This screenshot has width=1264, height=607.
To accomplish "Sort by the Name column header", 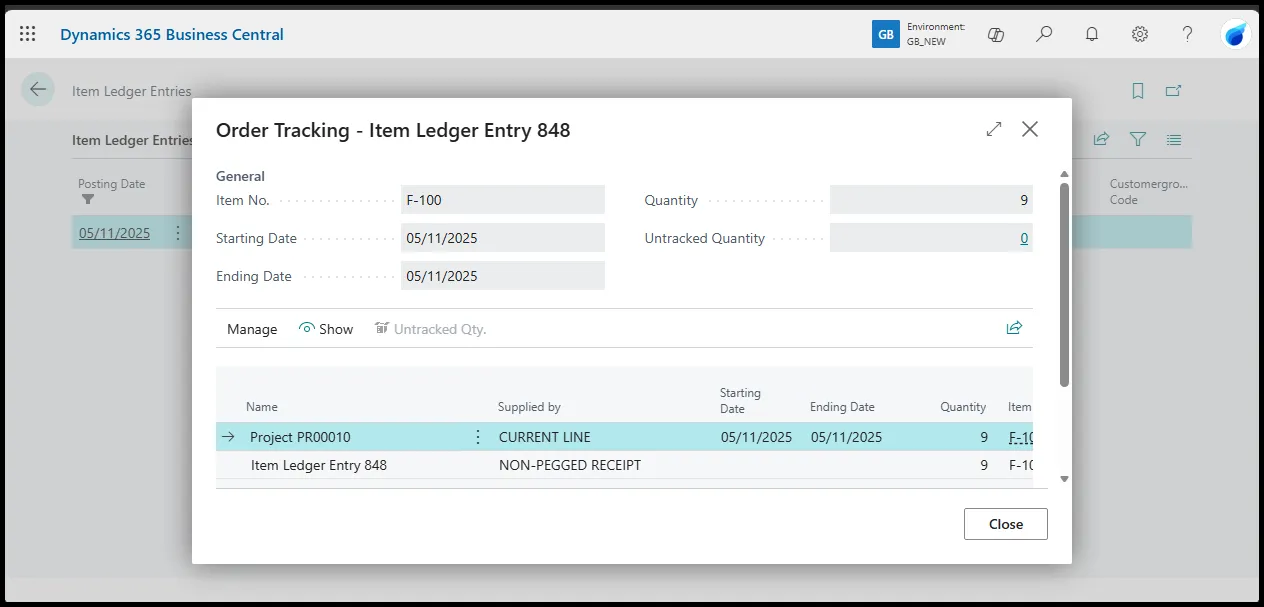I will [262, 407].
